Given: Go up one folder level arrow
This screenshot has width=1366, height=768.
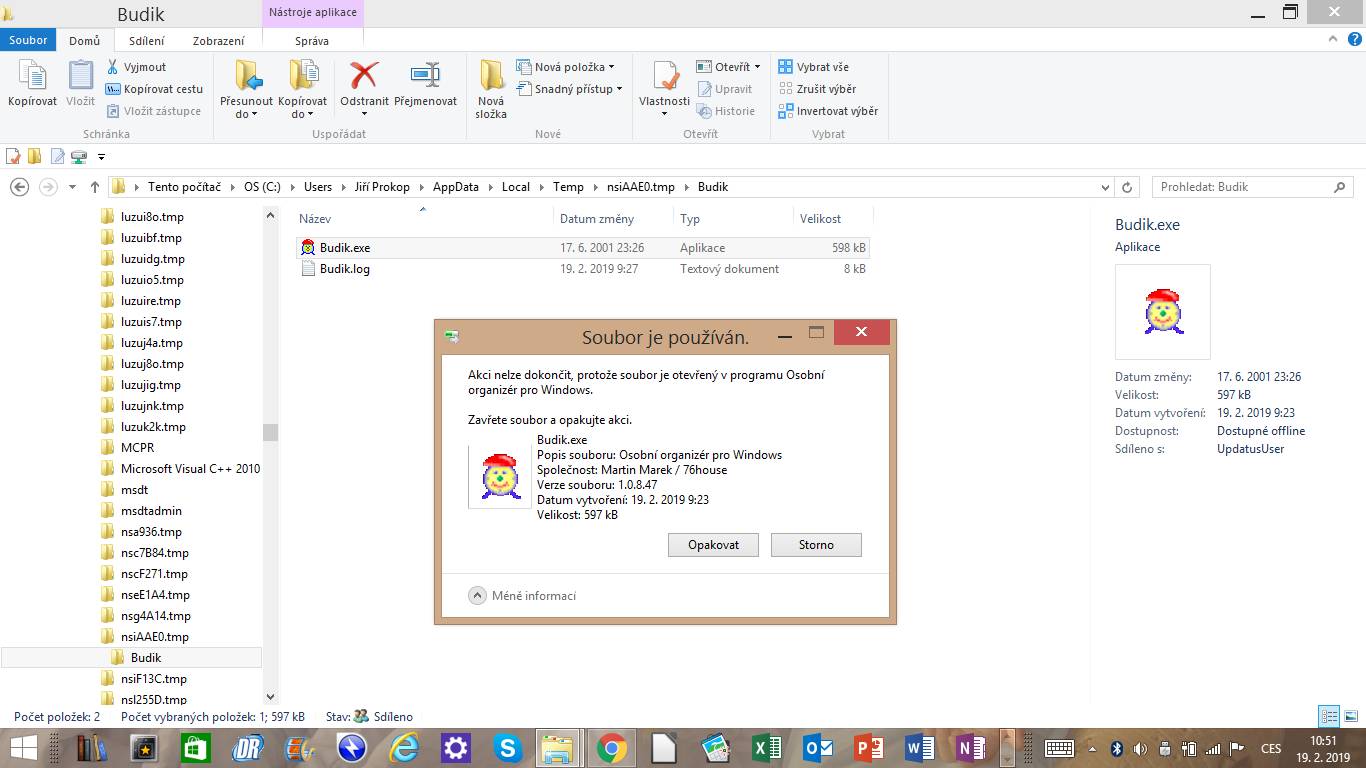Looking at the screenshot, I should (x=95, y=187).
